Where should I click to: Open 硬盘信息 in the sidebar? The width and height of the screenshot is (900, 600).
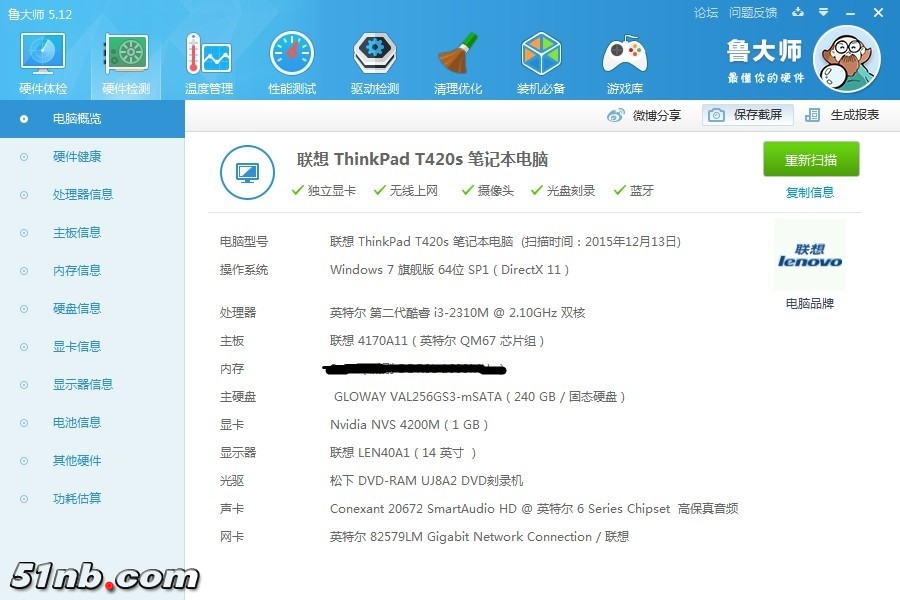click(77, 309)
